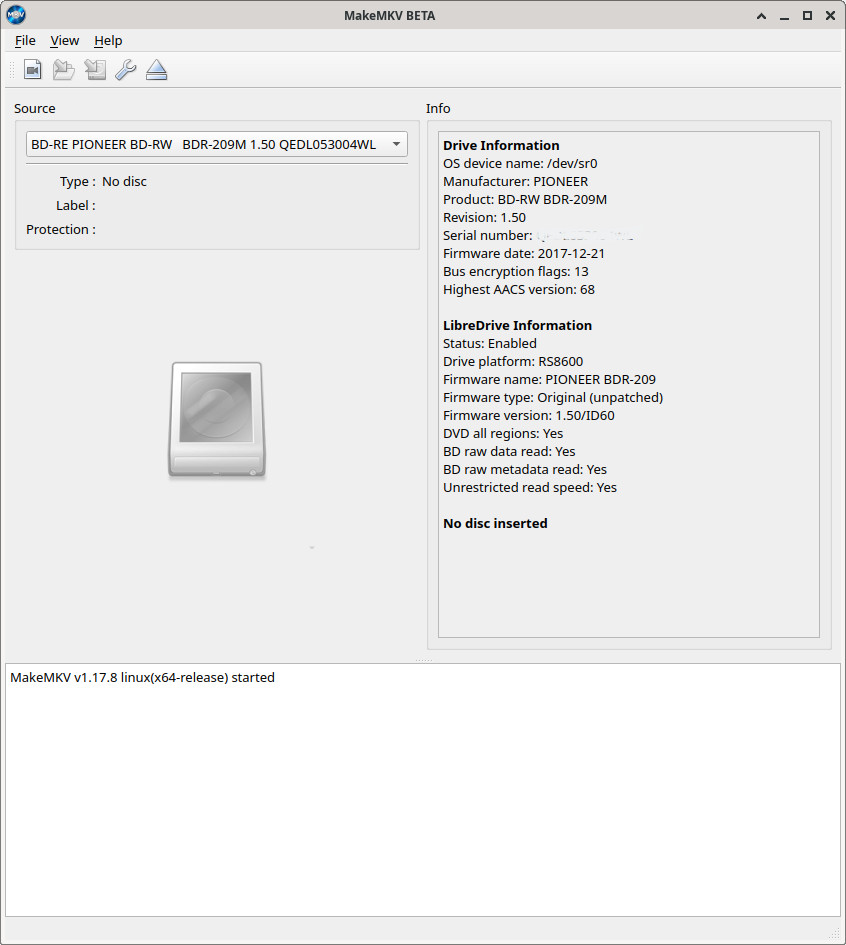The height and width of the screenshot is (945, 846).
Task: Shade the window with the up-arrow button
Action: click(x=762, y=16)
